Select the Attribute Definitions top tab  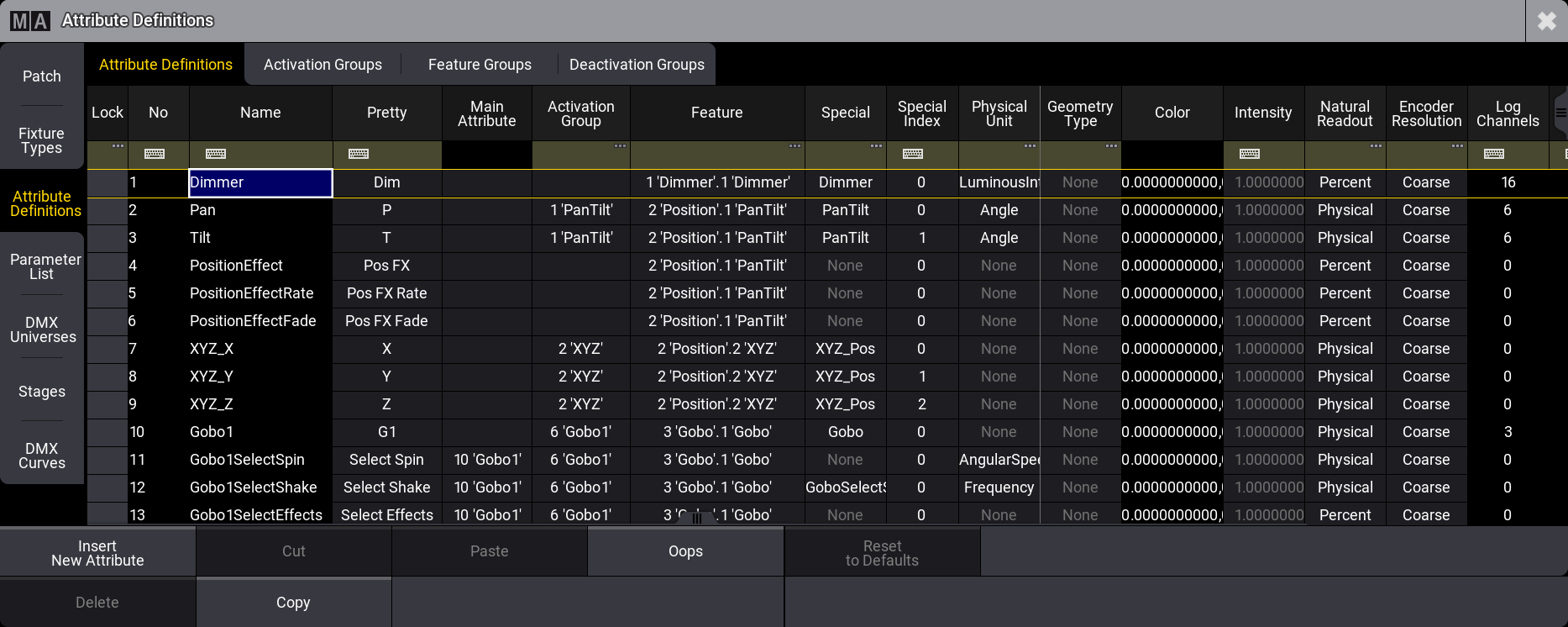click(165, 65)
